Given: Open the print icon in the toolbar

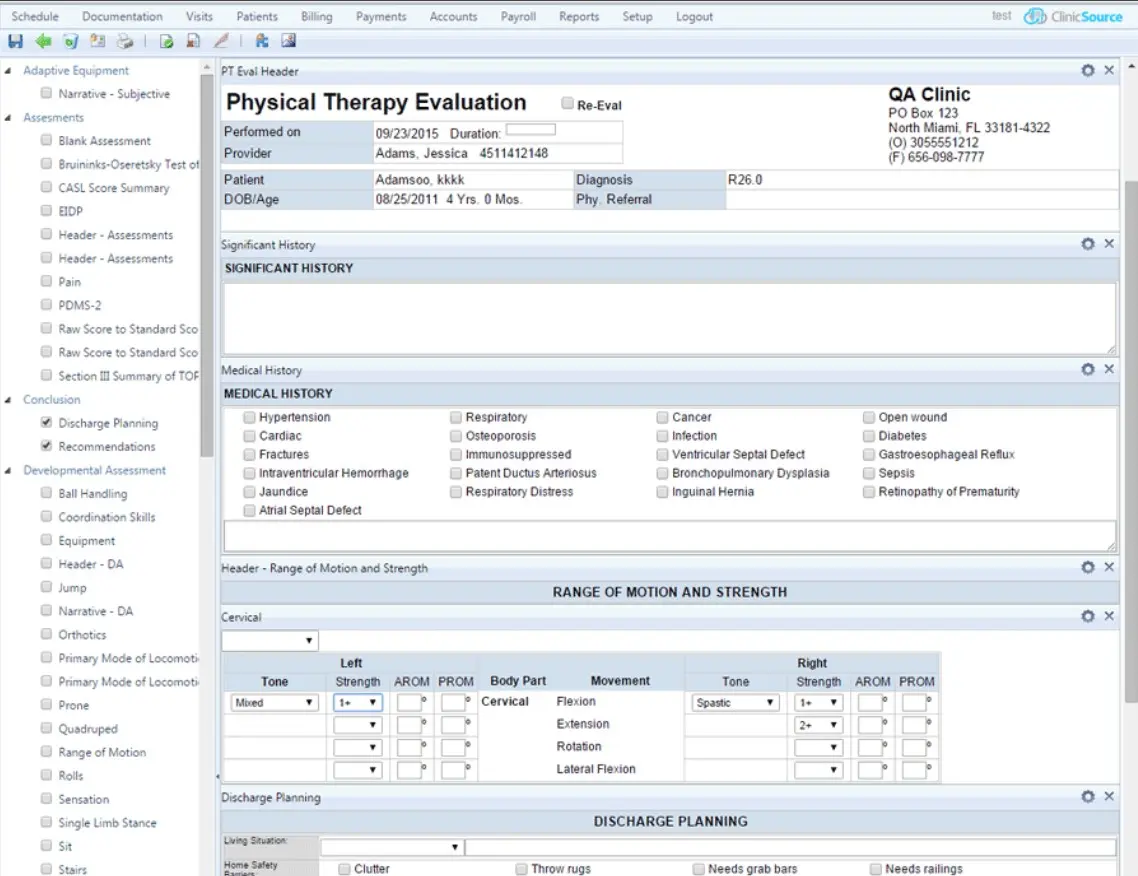Looking at the screenshot, I should click(124, 41).
